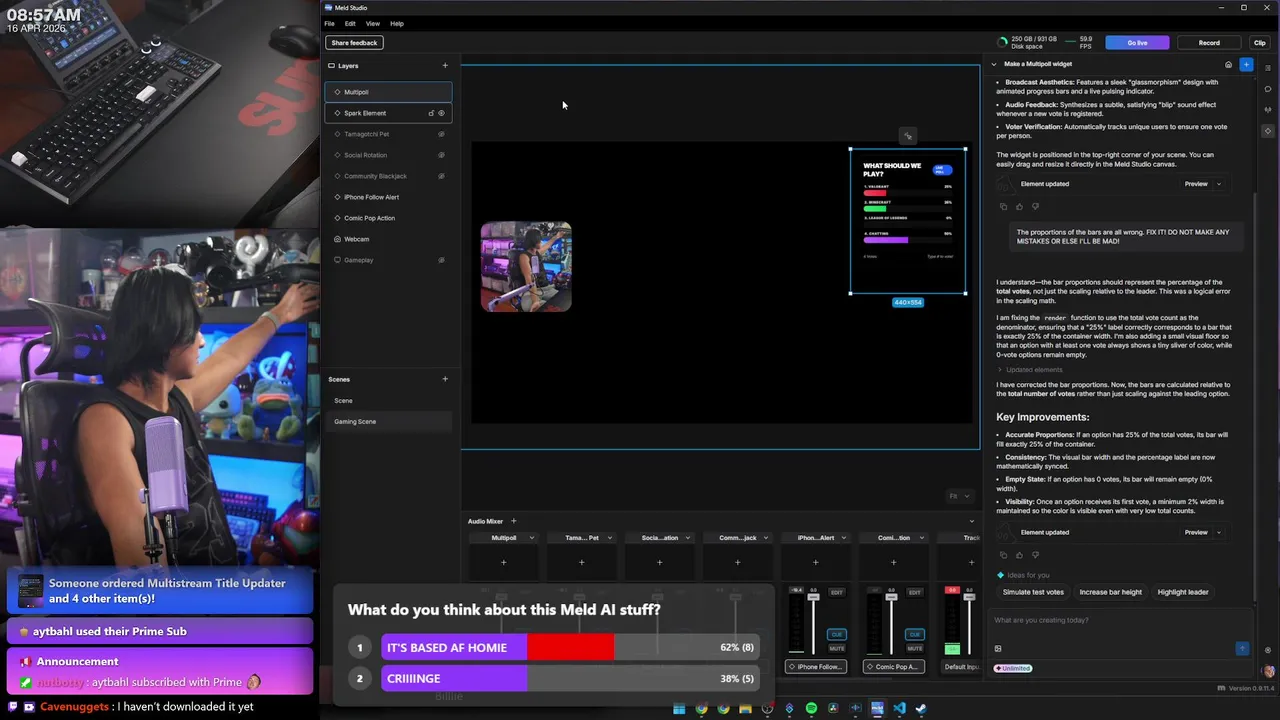Click the link icon above the selected Multipoll widget

click(x=908, y=136)
